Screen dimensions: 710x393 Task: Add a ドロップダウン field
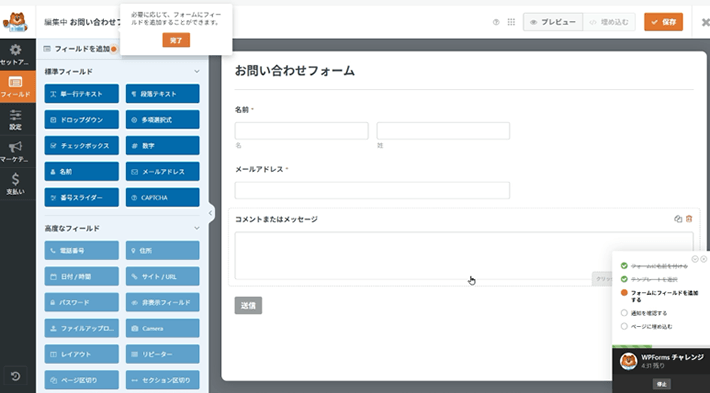[82, 120]
